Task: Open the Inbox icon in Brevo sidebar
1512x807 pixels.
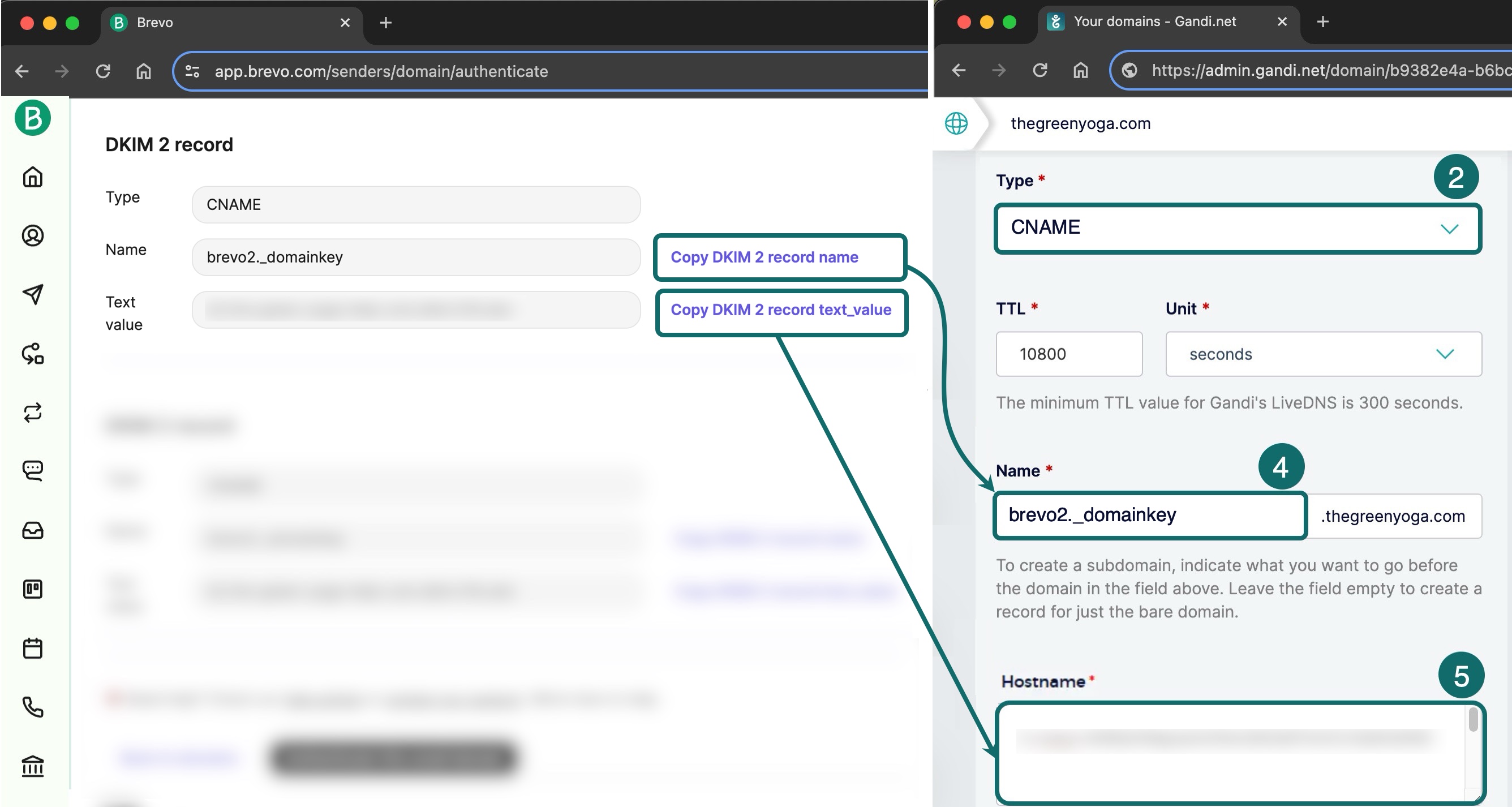Action: (x=33, y=530)
